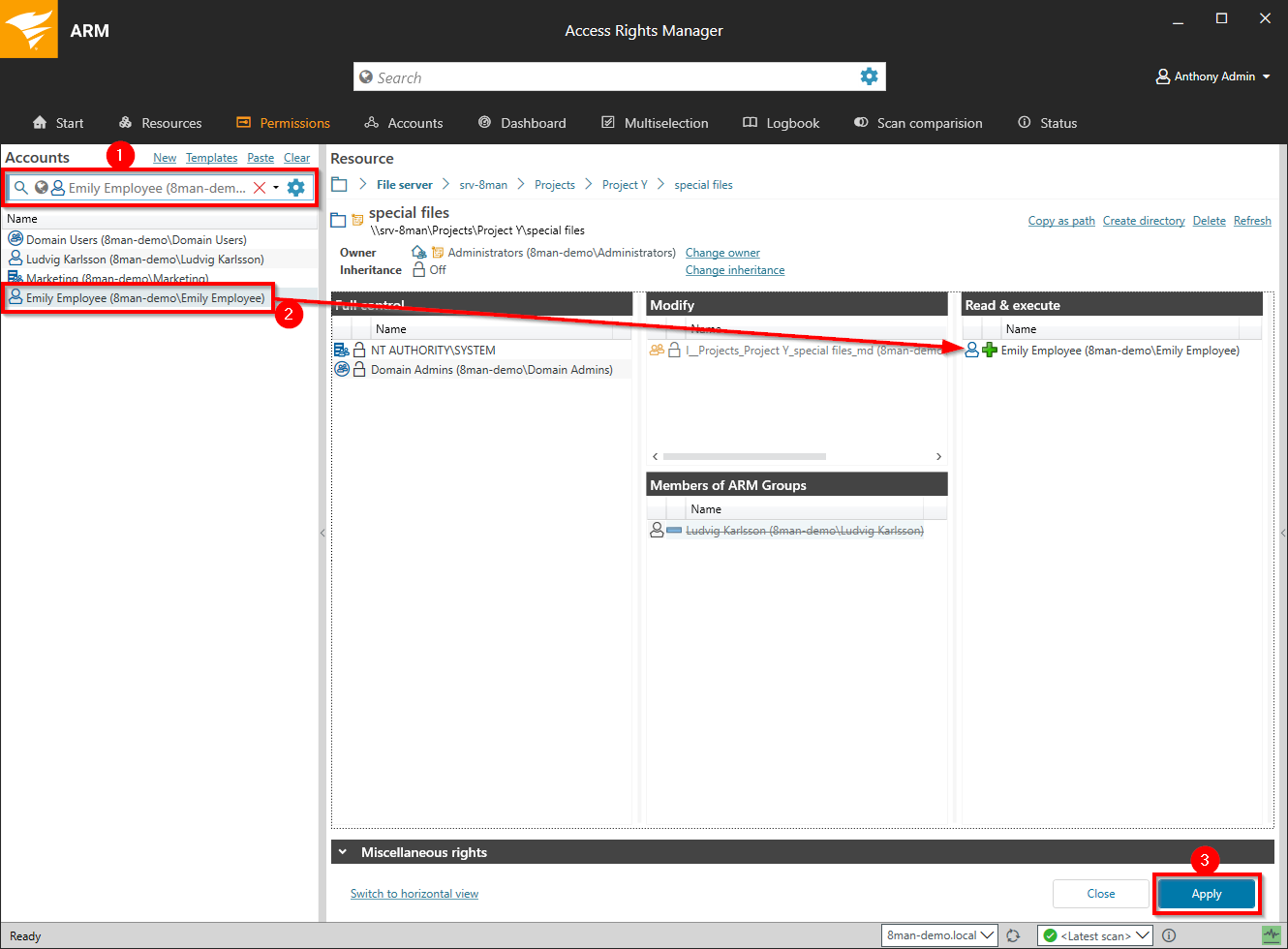The width and height of the screenshot is (1288, 949).
Task: Select Ludvig Karlsson in the accounts list
Action: tap(144, 260)
